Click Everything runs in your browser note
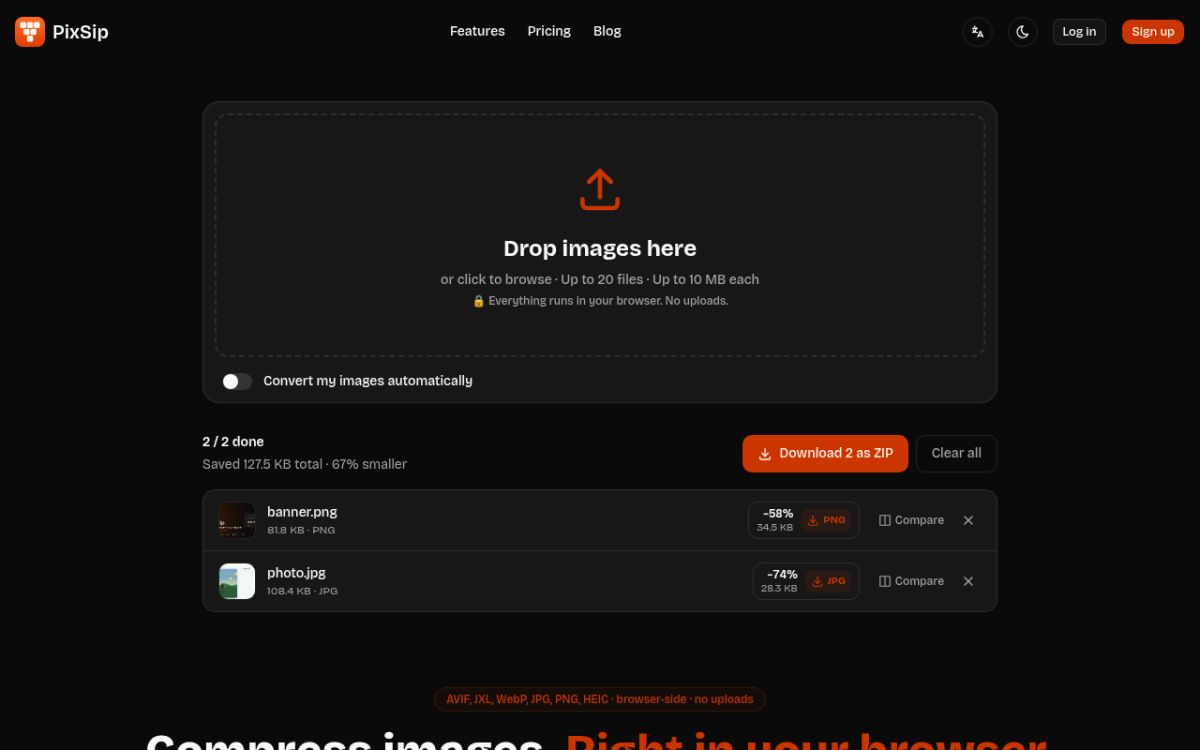This screenshot has height=750, width=1200. pyautogui.click(x=600, y=301)
